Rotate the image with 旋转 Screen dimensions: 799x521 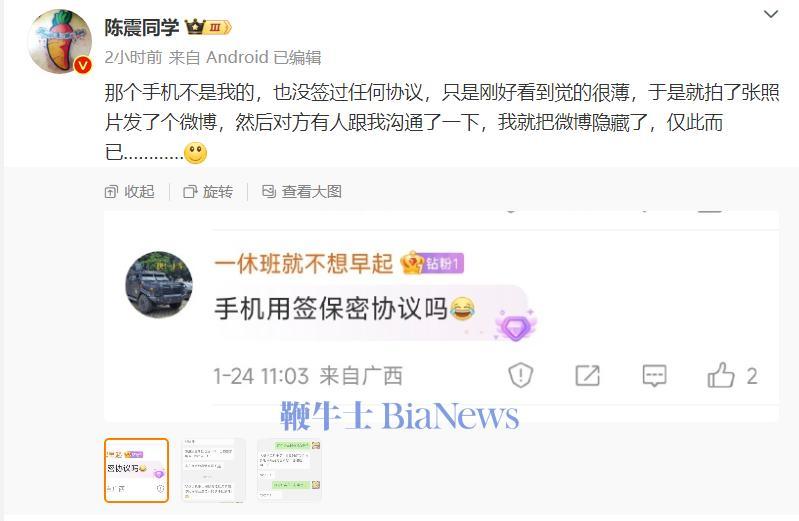coord(208,192)
